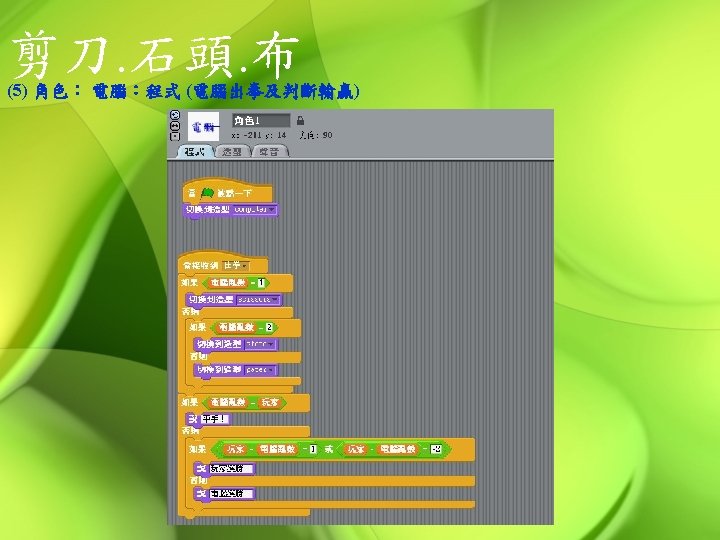Toggle the sprite drag lock icon
The width and height of the screenshot is (720, 540).
click(x=300, y=121)
